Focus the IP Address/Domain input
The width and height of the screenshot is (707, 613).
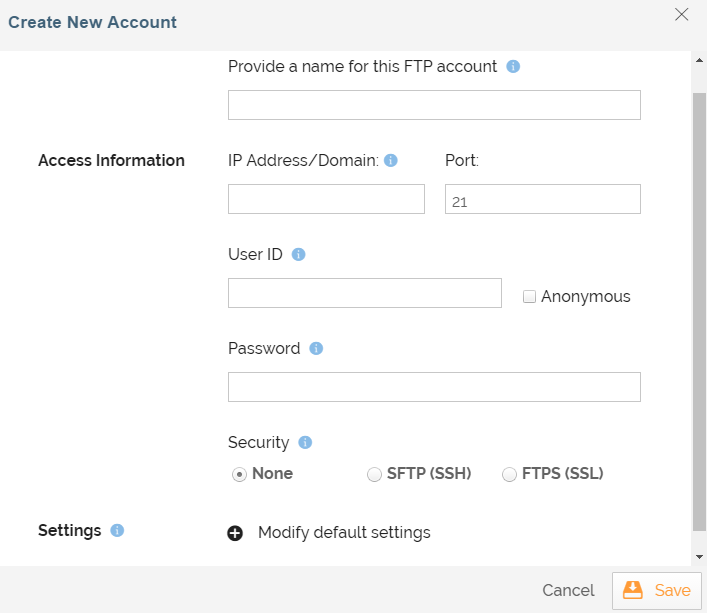pyautogui.click(x=326, y=199)
